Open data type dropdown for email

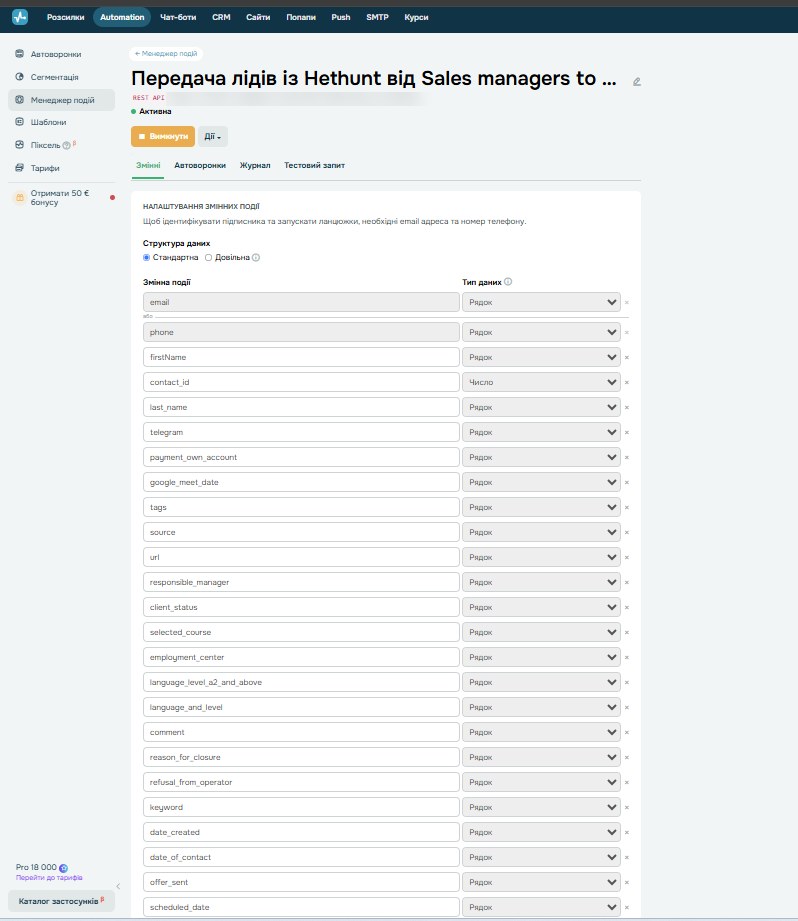coord(541,302)
